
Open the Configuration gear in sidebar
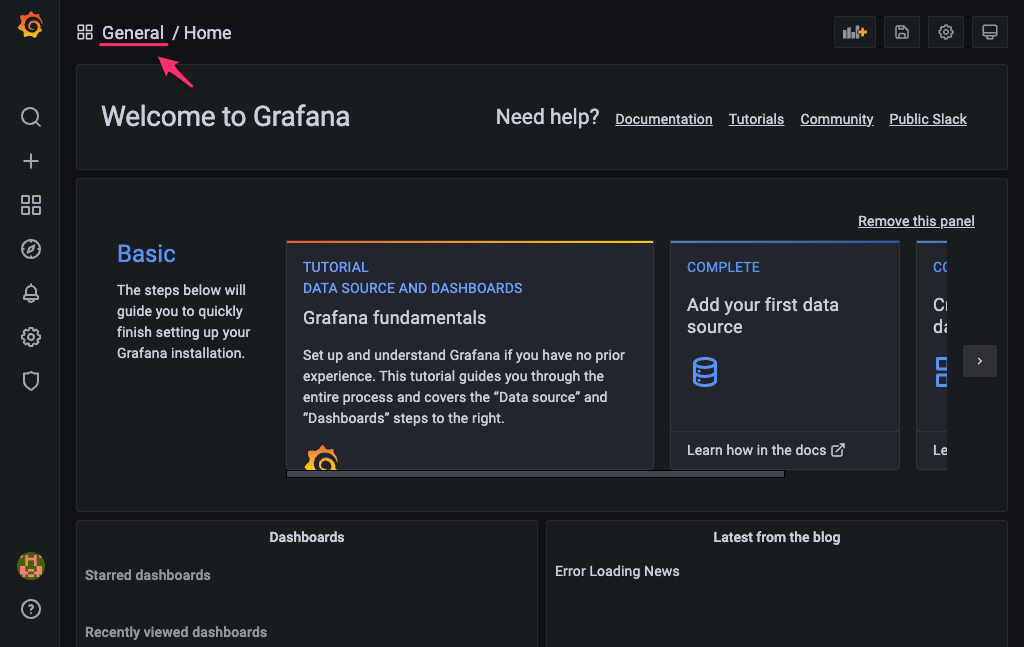click(31, 337)
